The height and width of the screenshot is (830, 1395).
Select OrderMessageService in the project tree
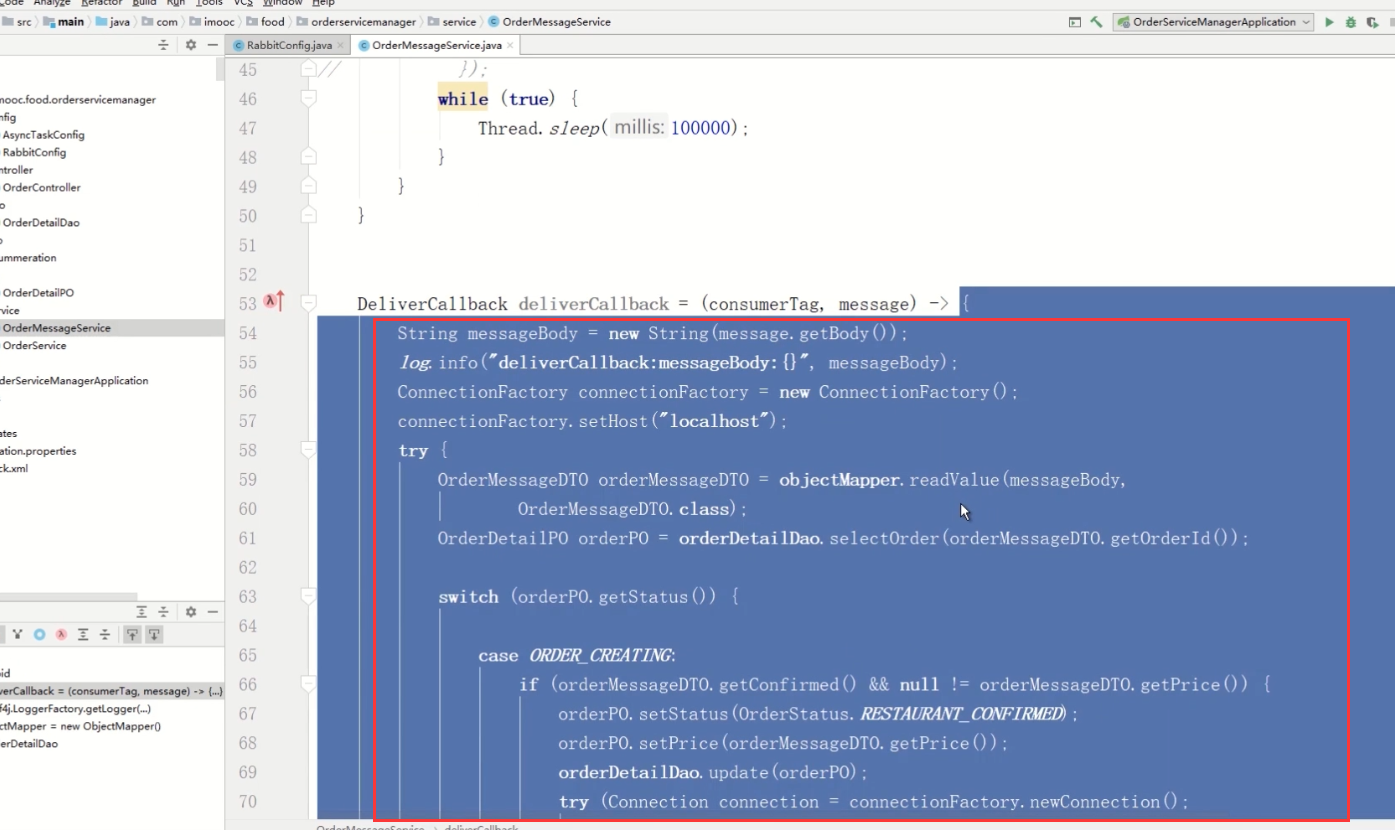112,328
